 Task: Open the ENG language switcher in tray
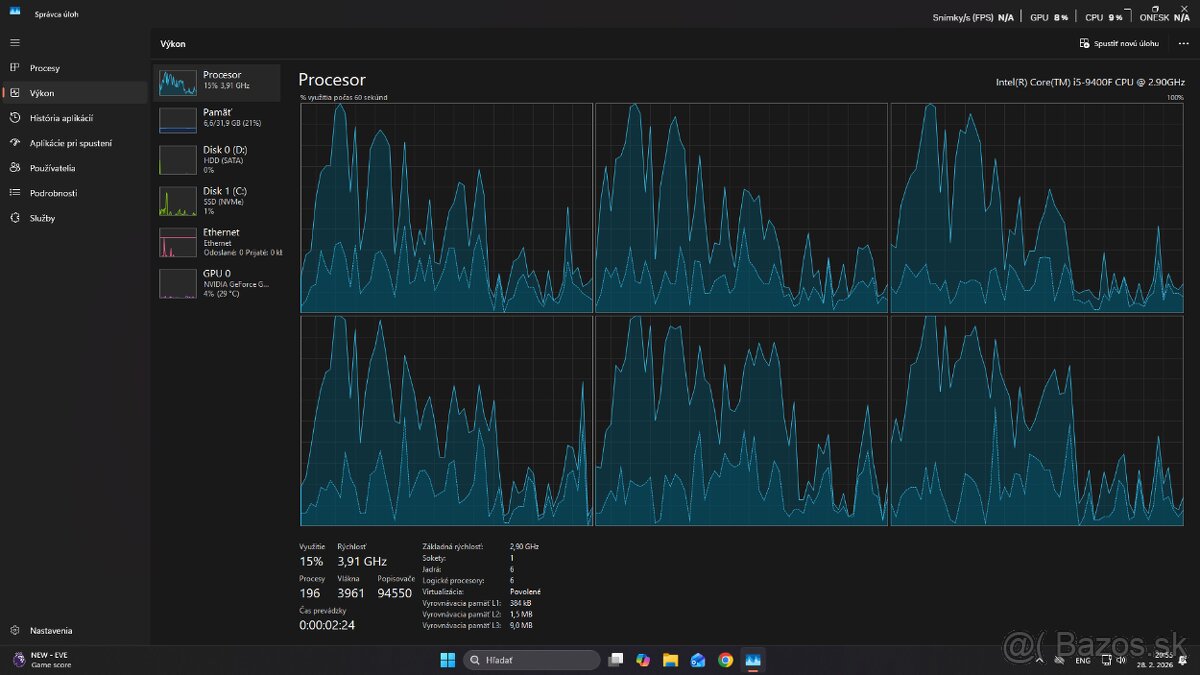pyautogui.click(x=1083, y=661)
